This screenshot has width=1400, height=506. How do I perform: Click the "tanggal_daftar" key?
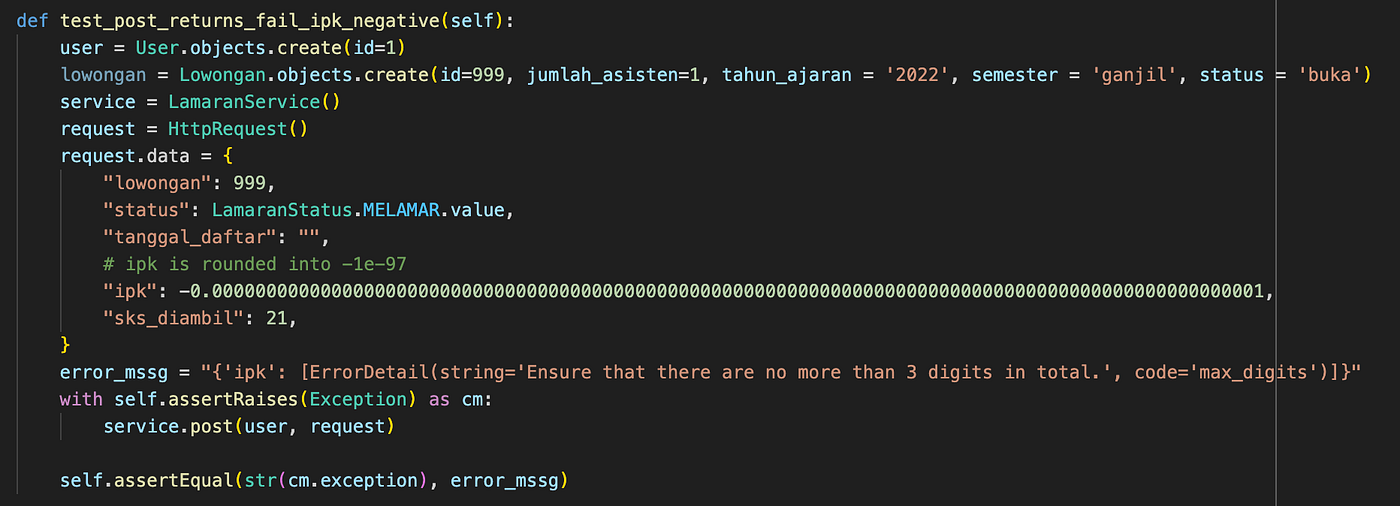(189, 236)
